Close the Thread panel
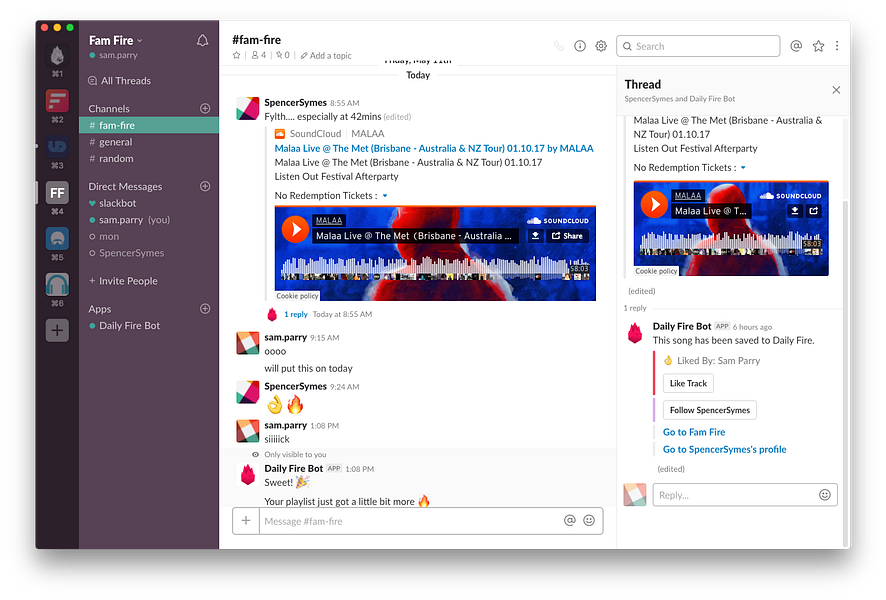Image resolution: width=886 pixels, height=600 pixels. click(x=836, y=90)
